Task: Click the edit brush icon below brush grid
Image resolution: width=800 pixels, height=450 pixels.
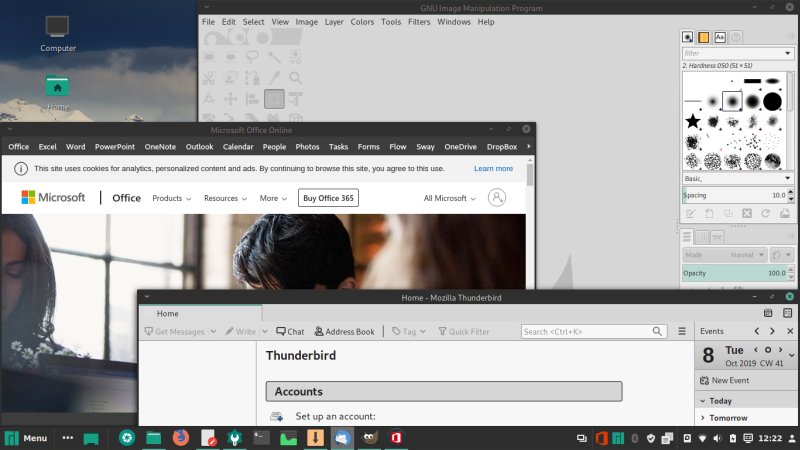Action: (x=690, y=214)
